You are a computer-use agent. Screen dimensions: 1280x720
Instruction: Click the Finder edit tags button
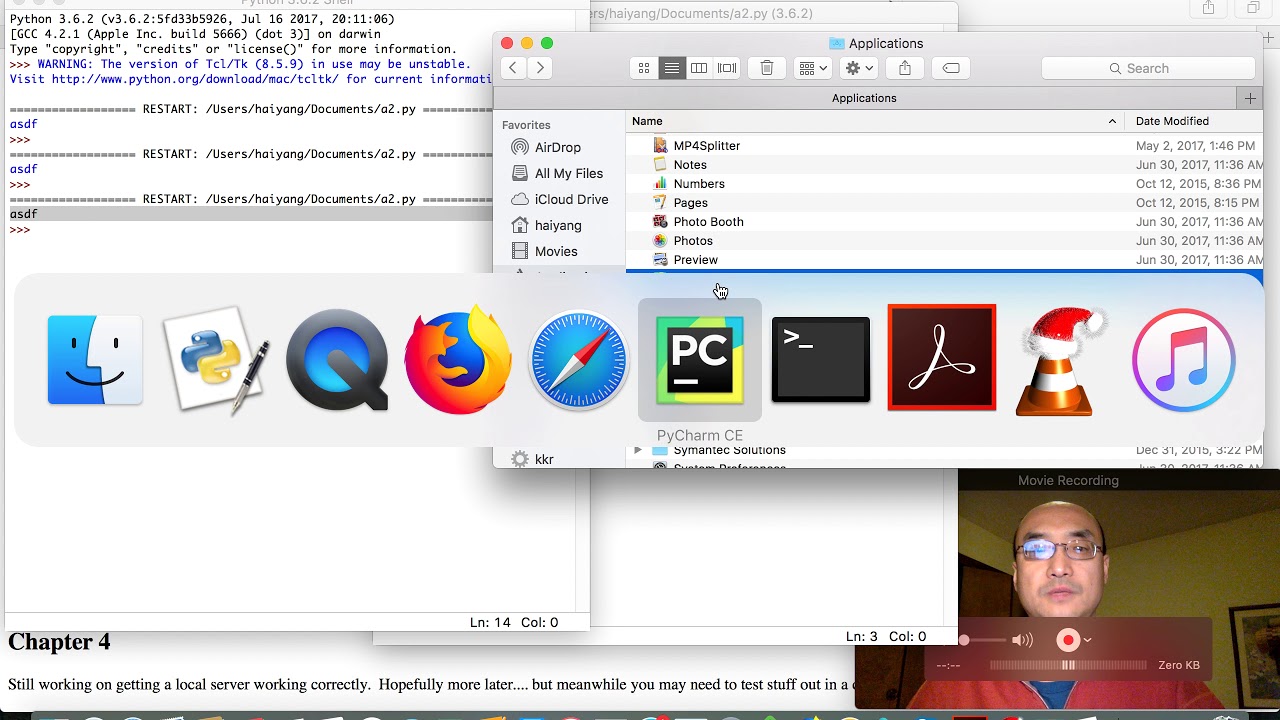click(951, 68)
